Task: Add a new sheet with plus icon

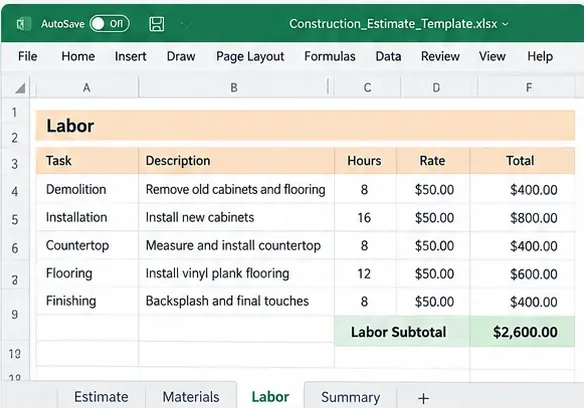Action: (x=423, y=398)
